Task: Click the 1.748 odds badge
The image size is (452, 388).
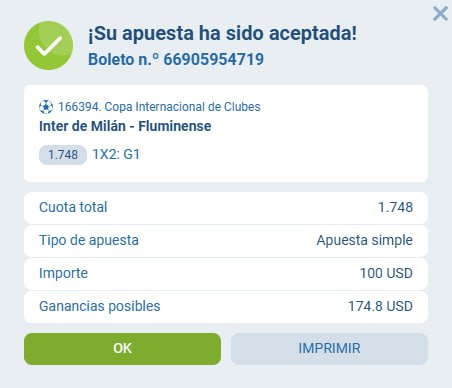Action: click(63, 155)
